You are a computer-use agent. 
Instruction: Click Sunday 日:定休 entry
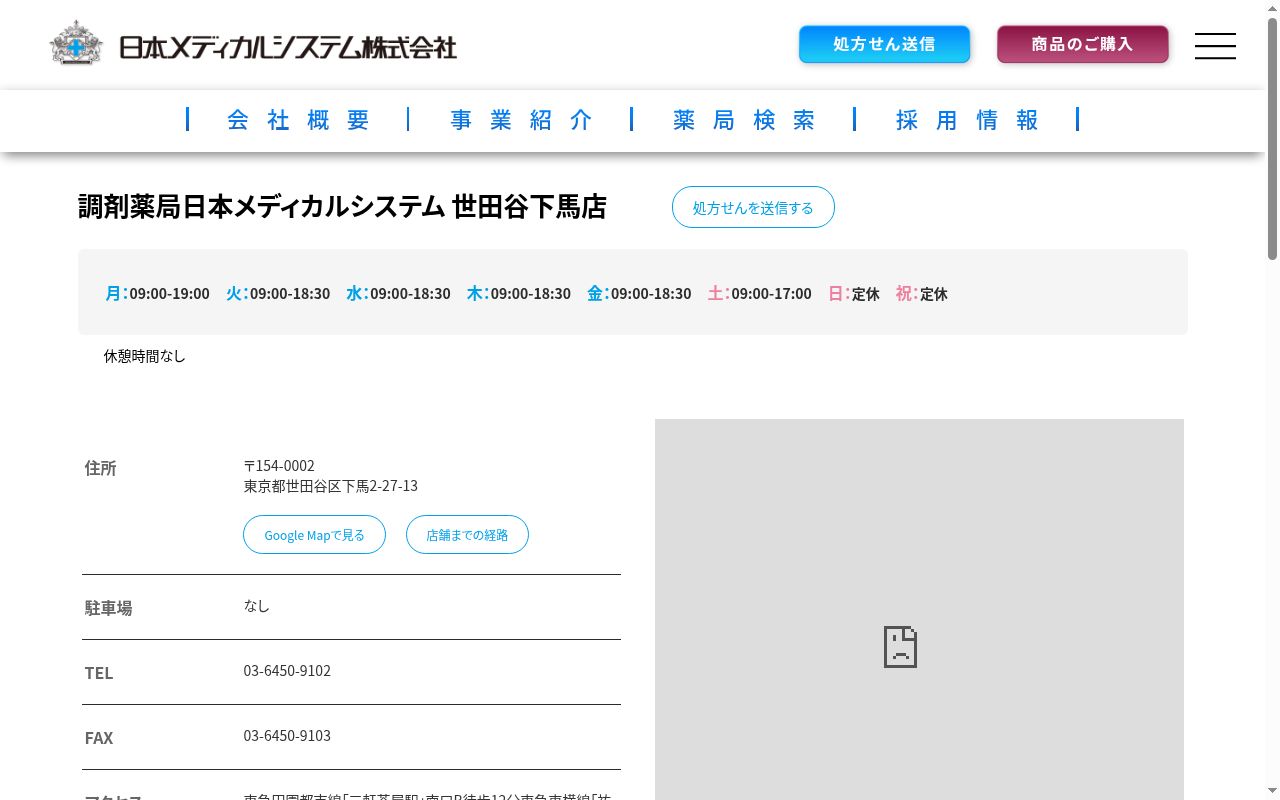tap(853, 293)
